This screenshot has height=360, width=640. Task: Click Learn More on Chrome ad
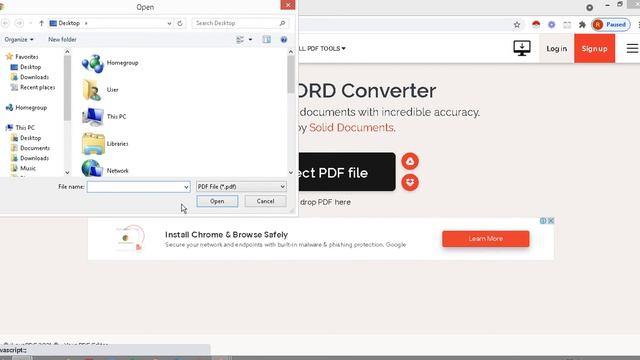click(x=486, y=239)
